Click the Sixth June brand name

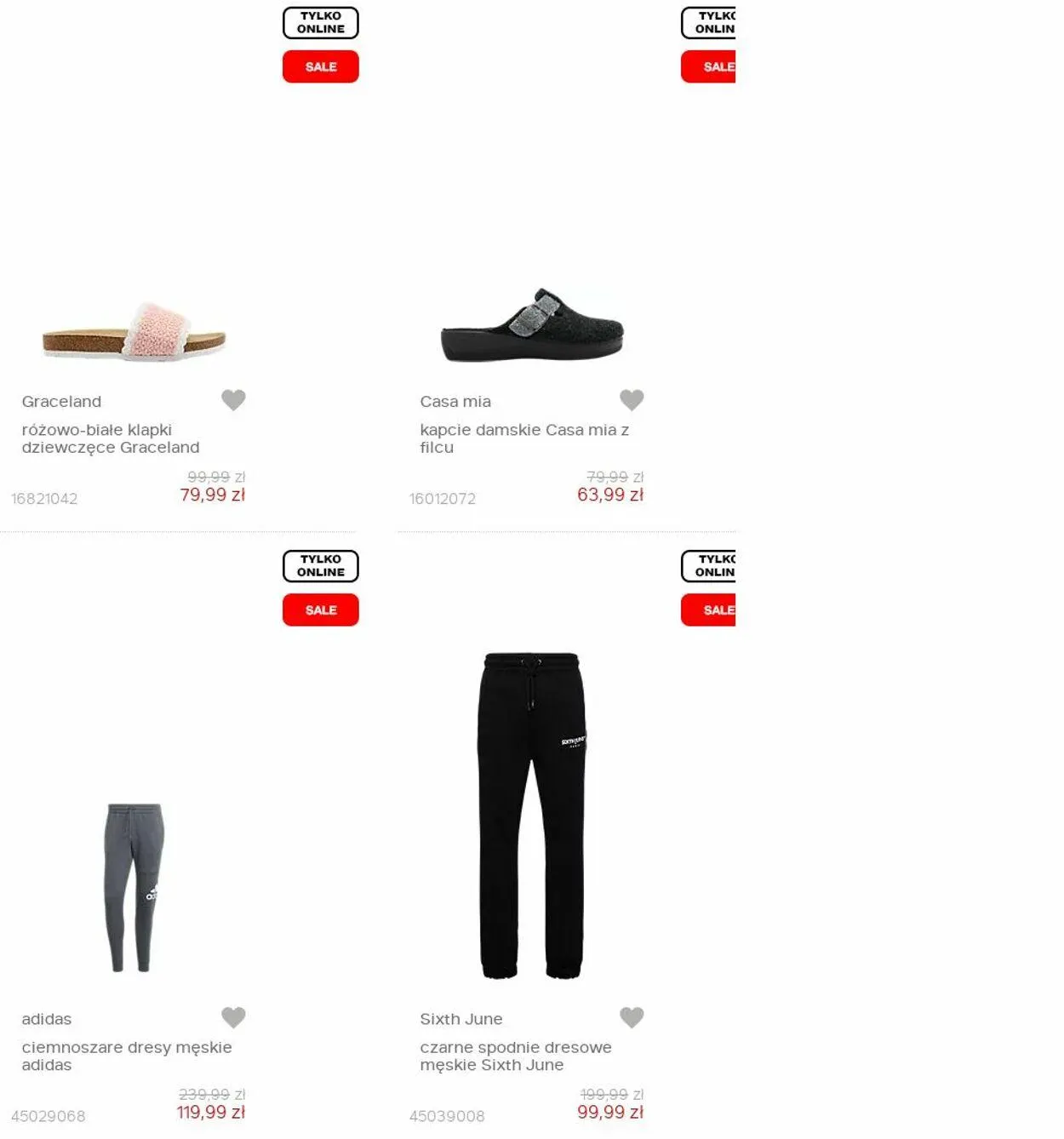coord(461,1019)
